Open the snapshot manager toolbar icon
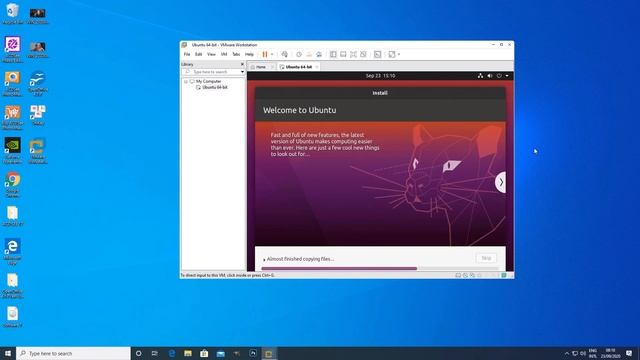This screenshot has height=360, width=640. tap(319, 54)
